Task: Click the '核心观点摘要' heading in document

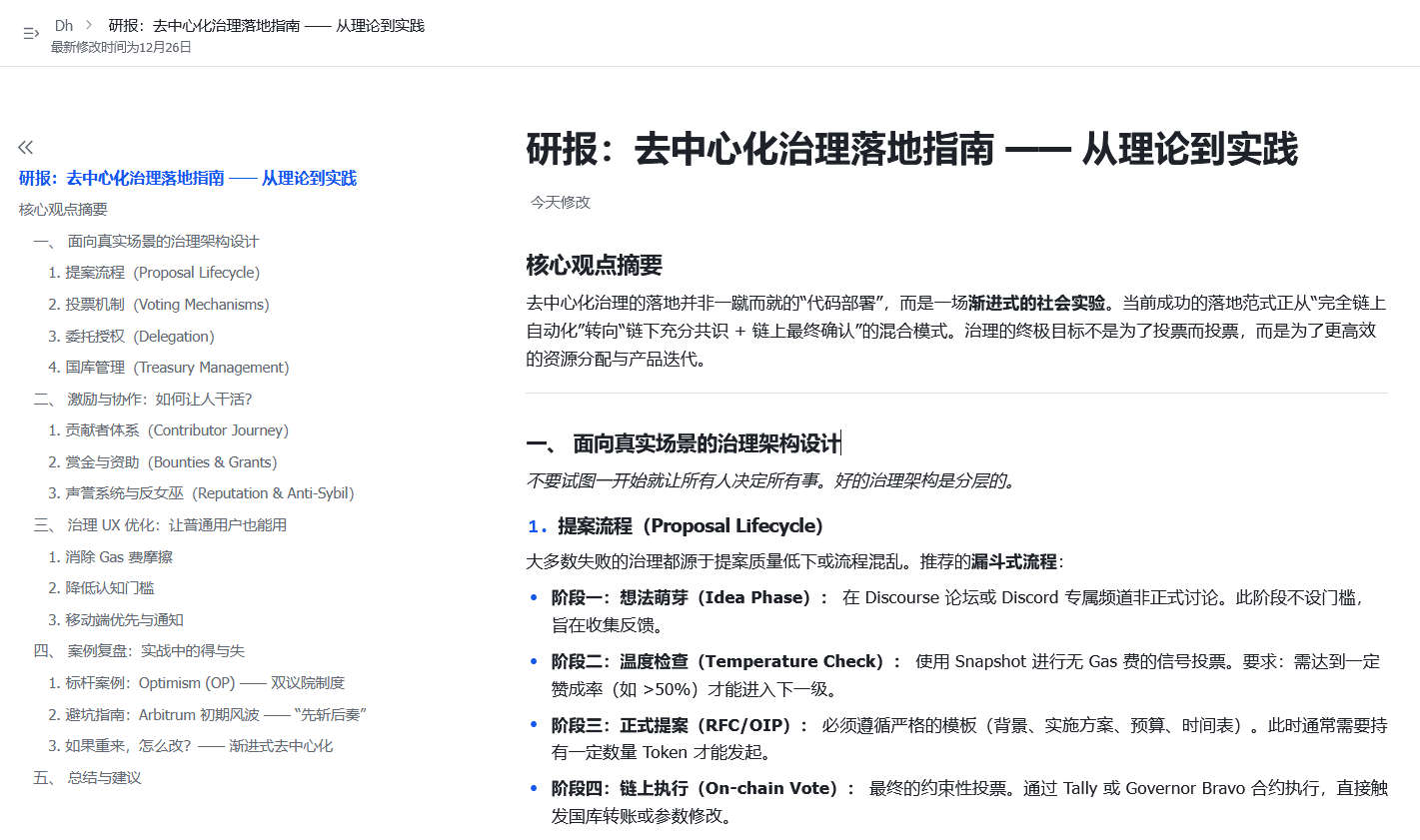Action: 595,266
